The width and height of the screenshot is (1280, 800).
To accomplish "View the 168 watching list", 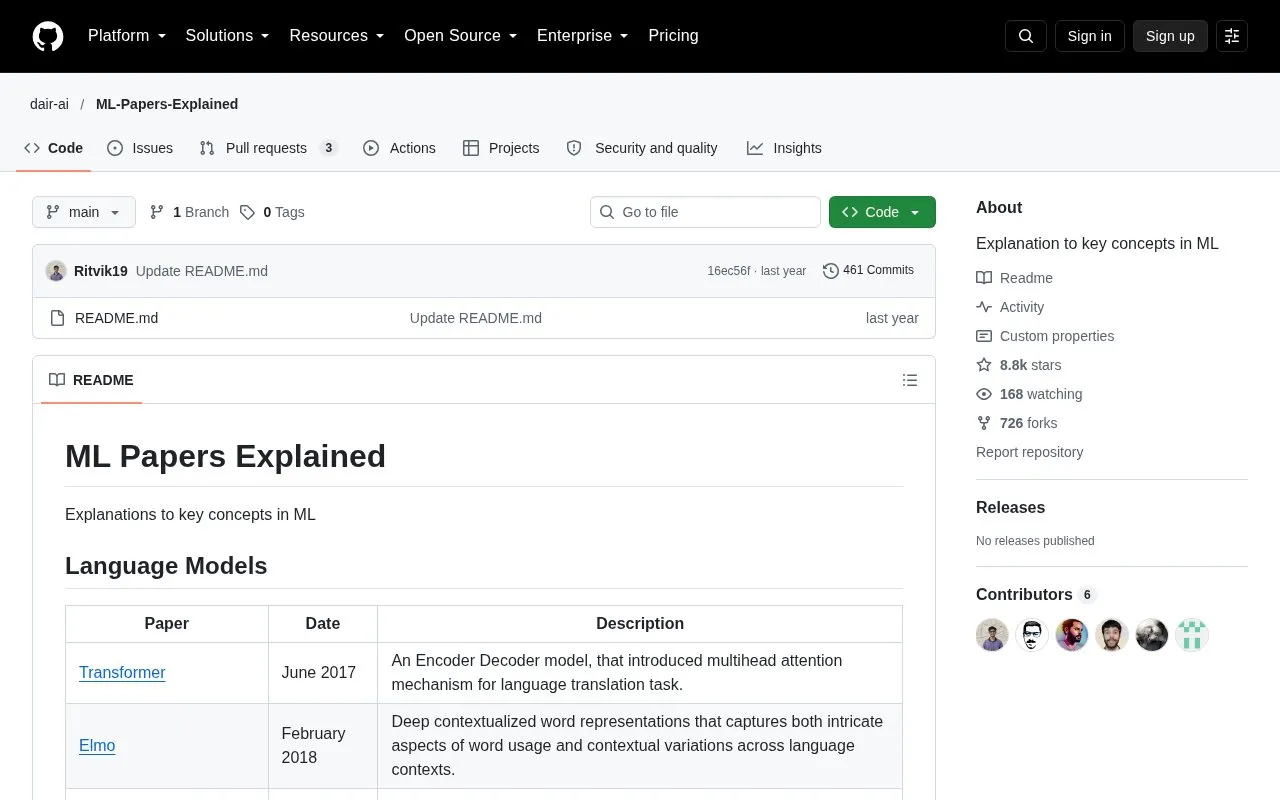I will click(x=1029, y=394).
